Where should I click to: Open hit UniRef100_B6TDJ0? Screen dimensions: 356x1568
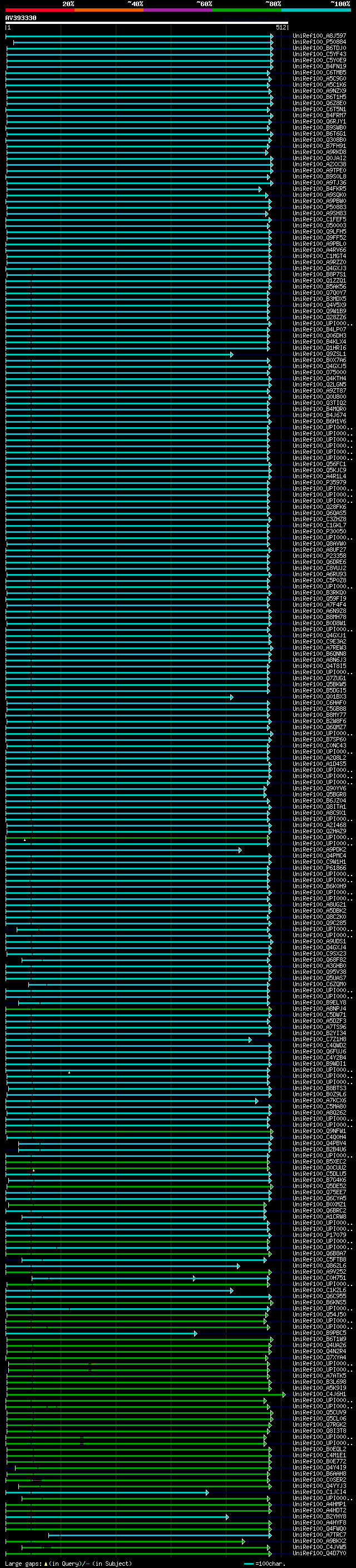pyautogui.click(x=319, y=48)
